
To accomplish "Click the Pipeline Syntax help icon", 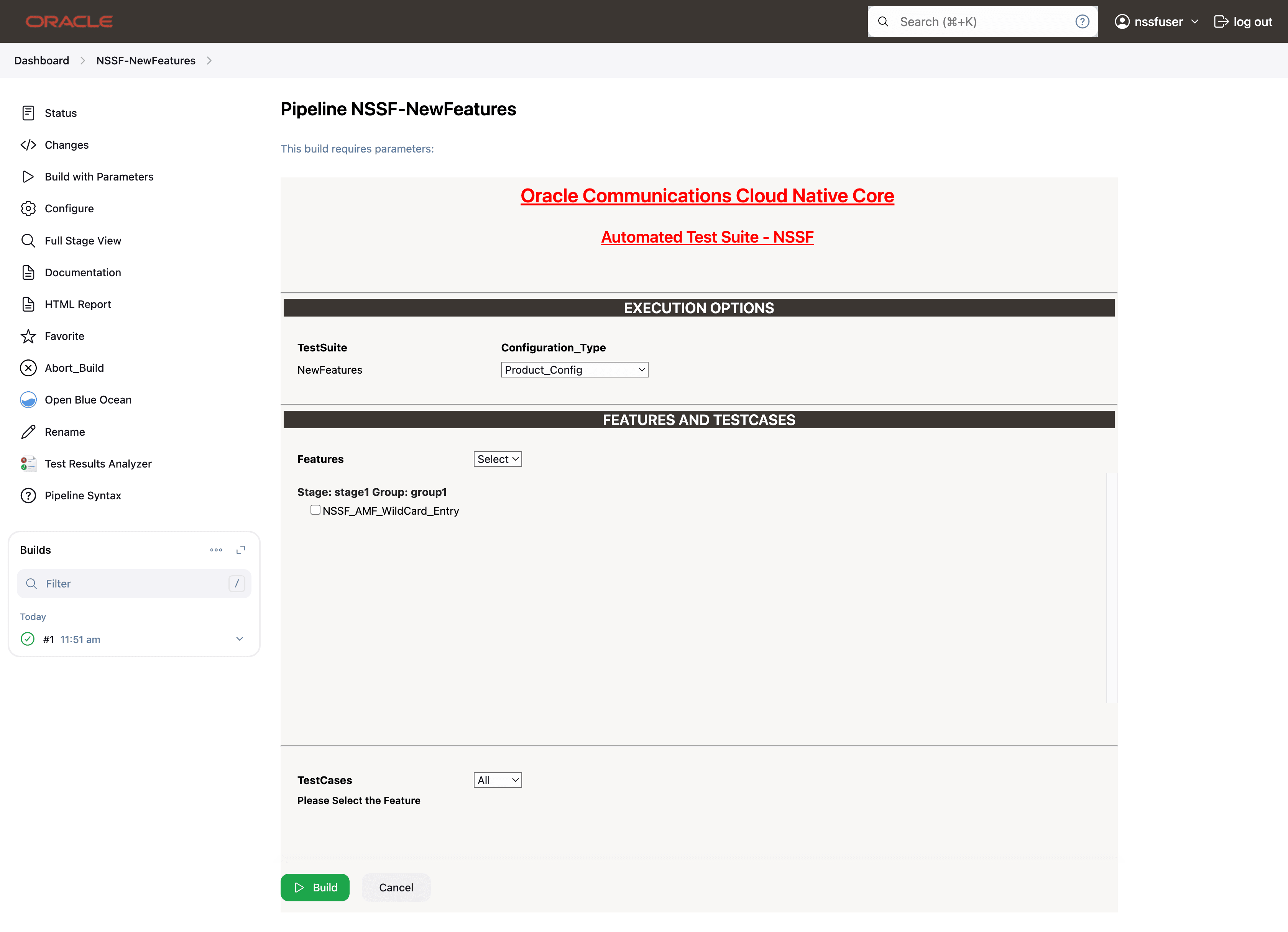I will pos(28,496).
